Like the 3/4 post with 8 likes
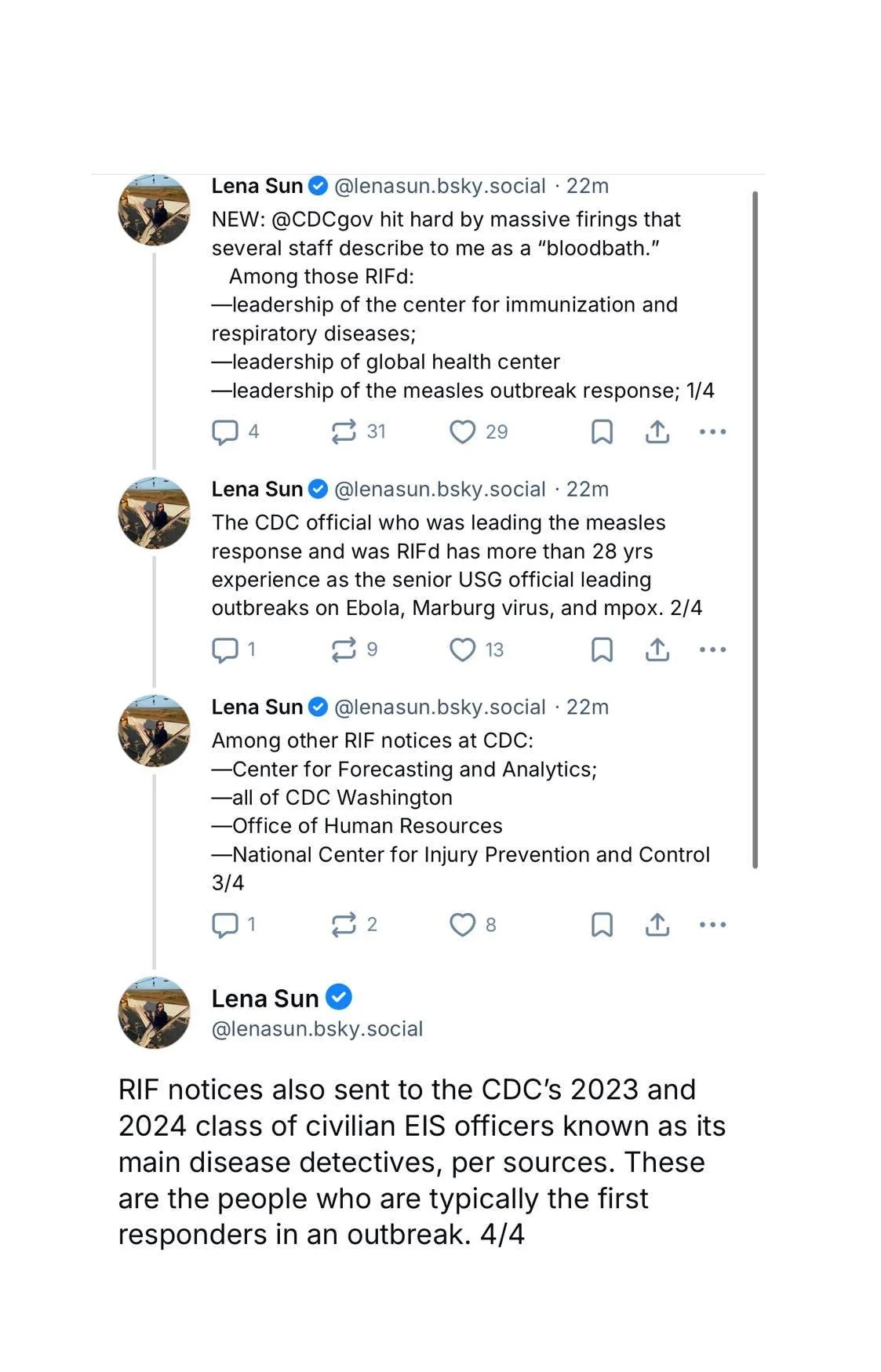 pos(462,926)
